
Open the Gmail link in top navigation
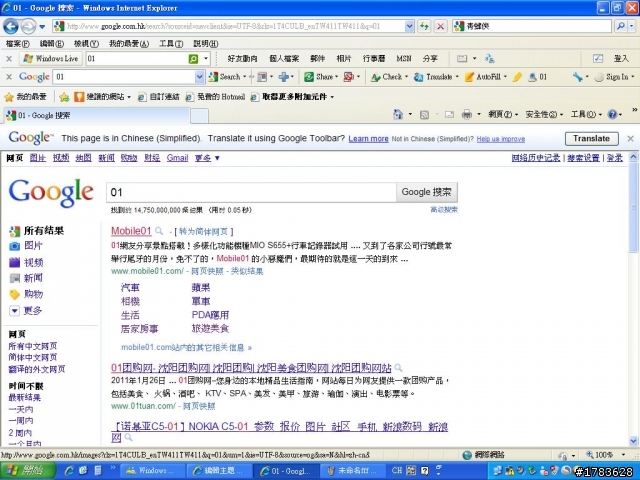177,158
